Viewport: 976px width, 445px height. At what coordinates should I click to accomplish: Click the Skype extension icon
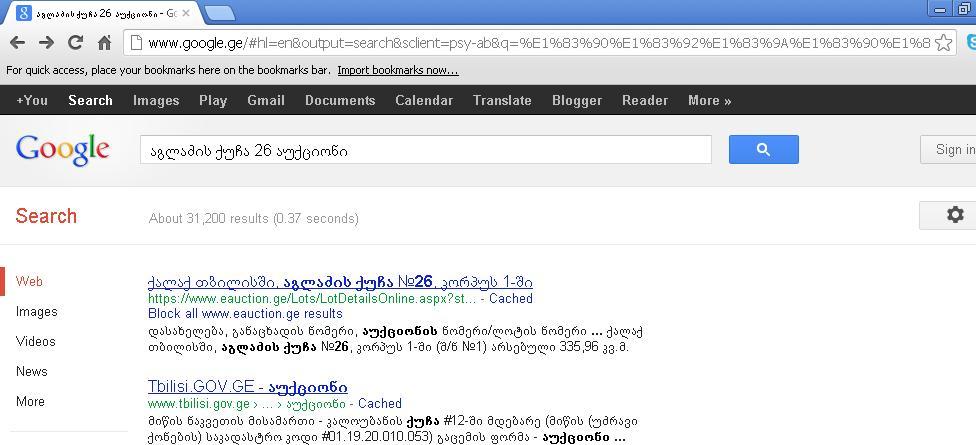[970, 42]
